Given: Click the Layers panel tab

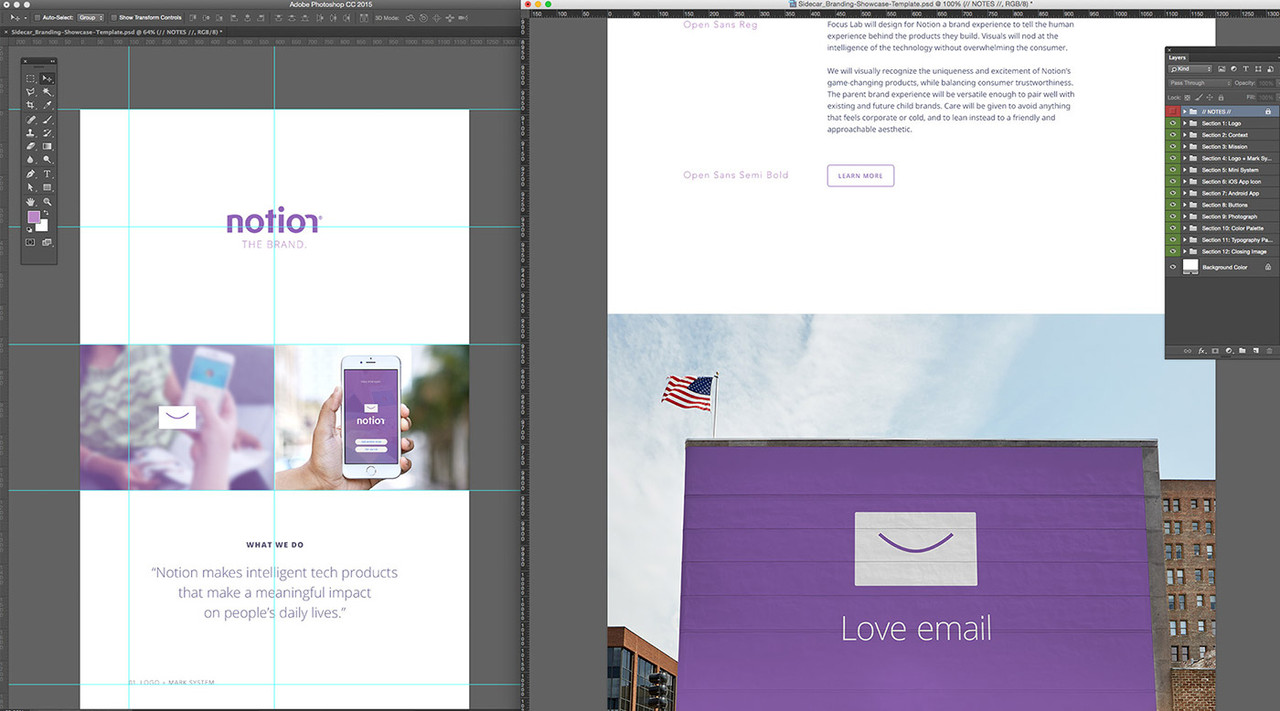Looking at the screenshot, I should 1177,57.
